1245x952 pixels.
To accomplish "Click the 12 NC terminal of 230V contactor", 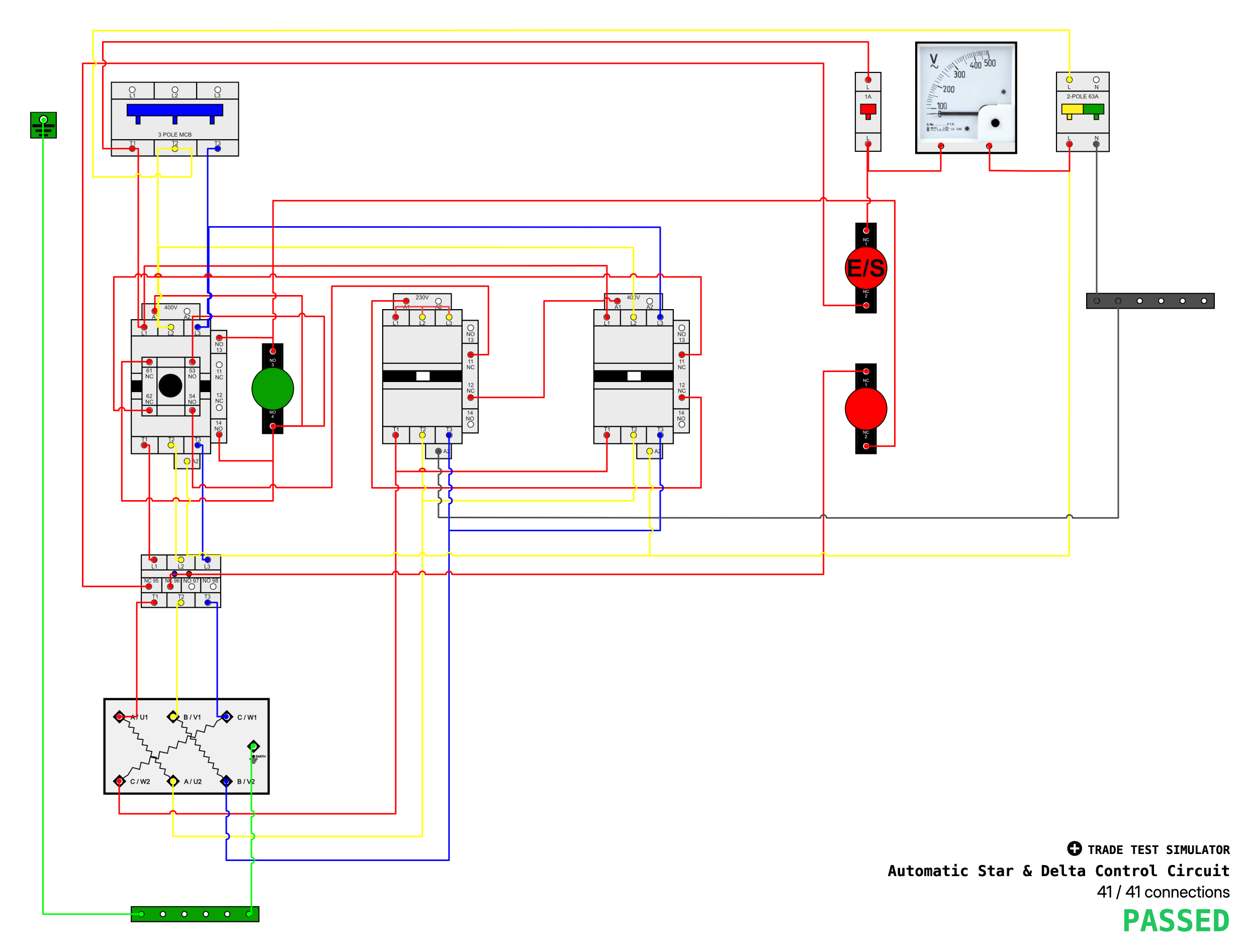I will (471, 398).
